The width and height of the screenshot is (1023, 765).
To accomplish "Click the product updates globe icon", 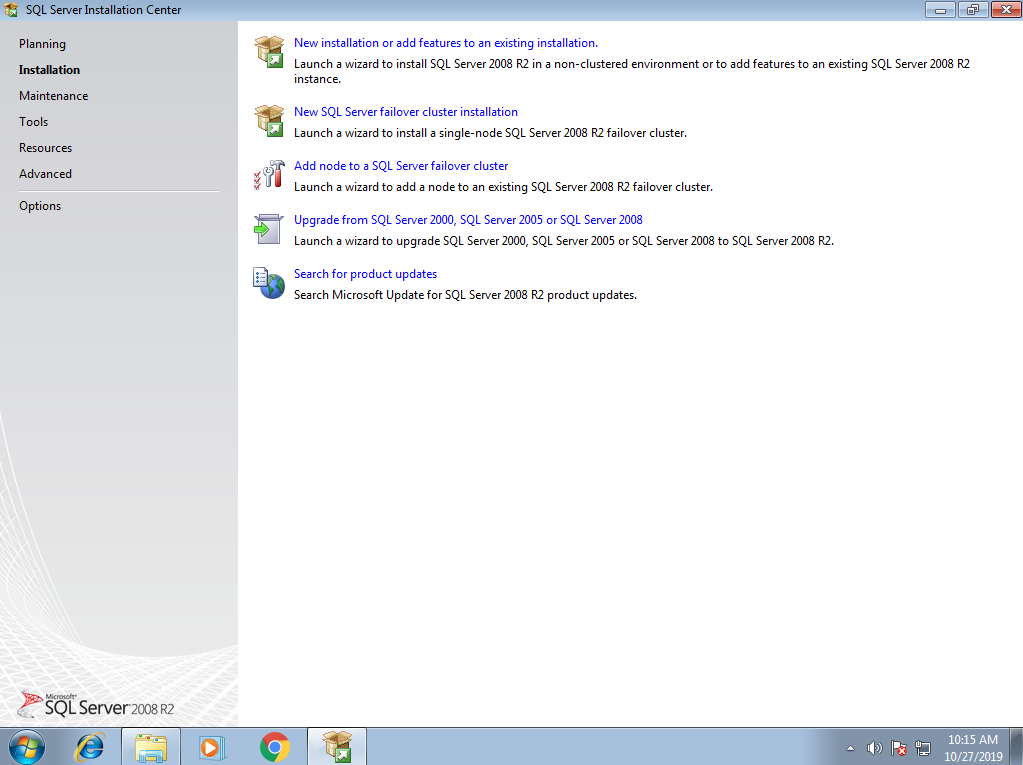I will (x=269, y=283).
